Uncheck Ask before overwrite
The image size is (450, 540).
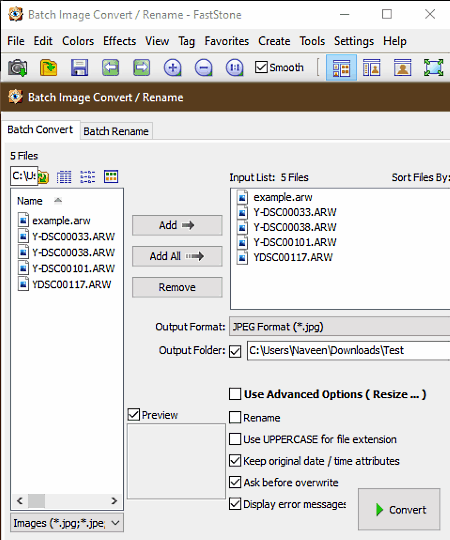click(235, 482)
